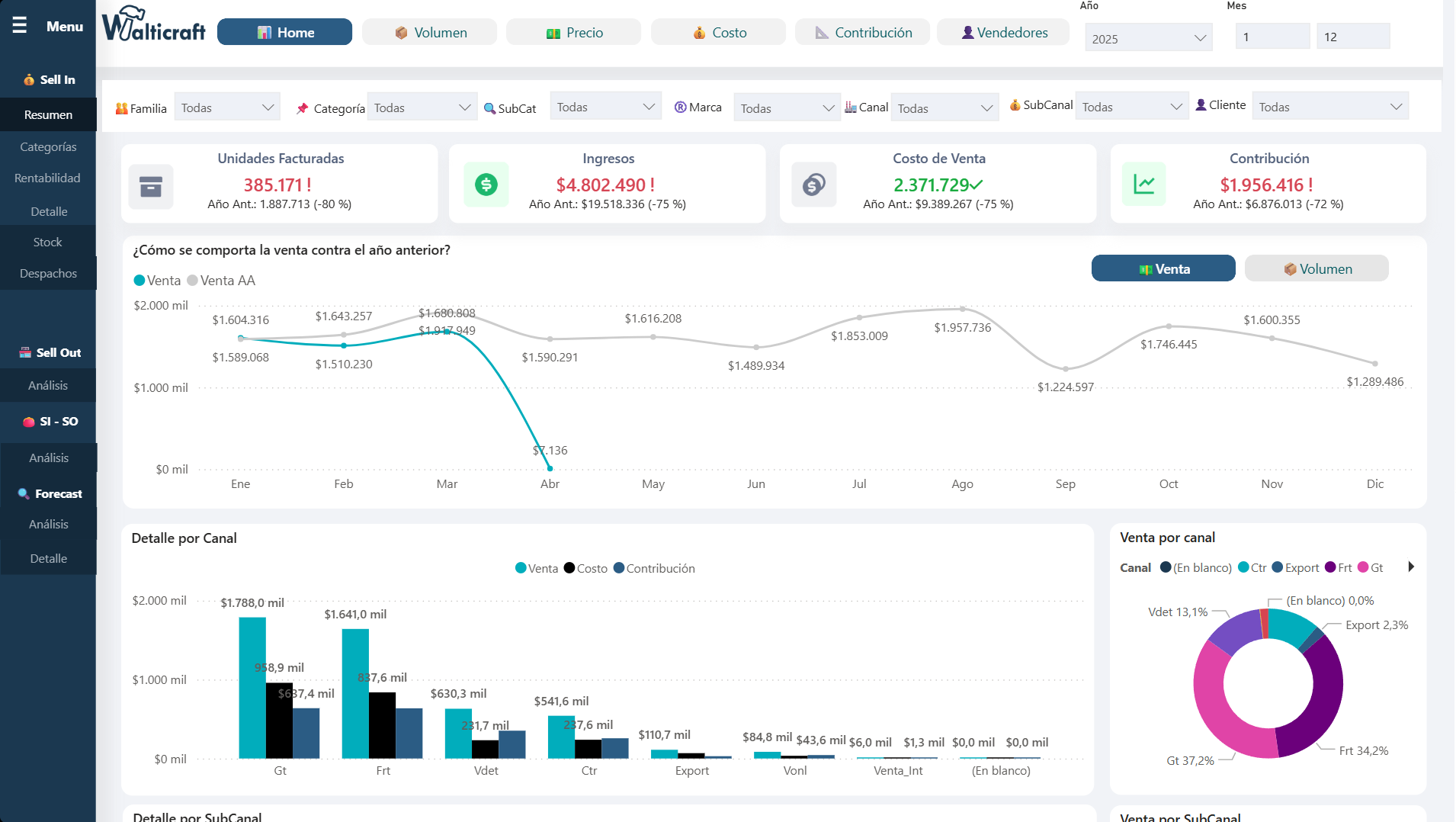Switch chart to Volumen view
The height and width of the screenshot is (822, 1456).
click(1316, 268)
